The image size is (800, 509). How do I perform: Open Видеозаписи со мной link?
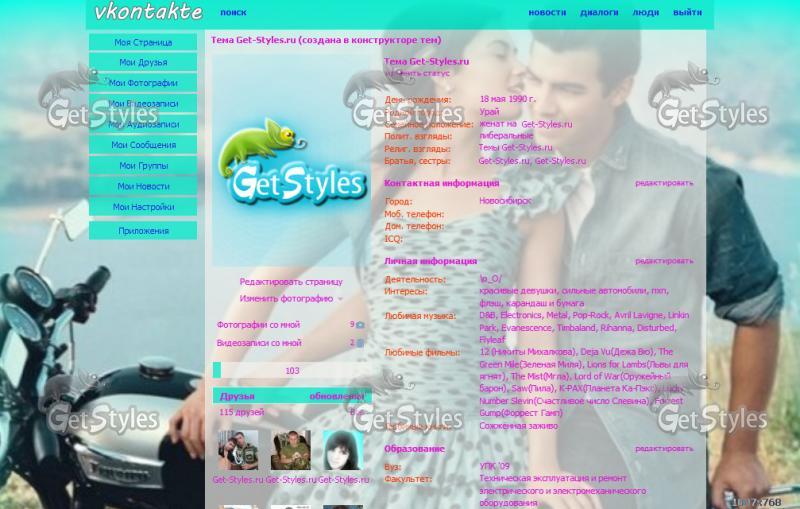click(x=259, y=343)
